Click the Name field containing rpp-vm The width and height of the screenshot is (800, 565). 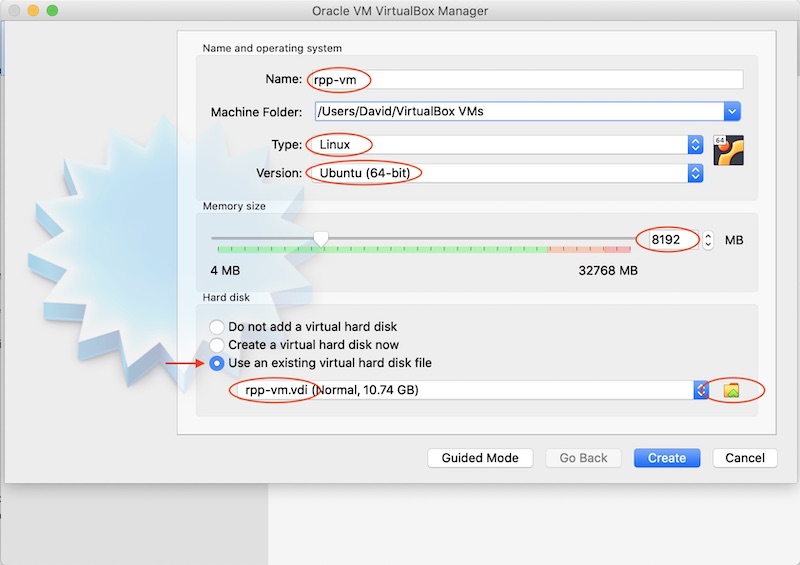[528, 79]
